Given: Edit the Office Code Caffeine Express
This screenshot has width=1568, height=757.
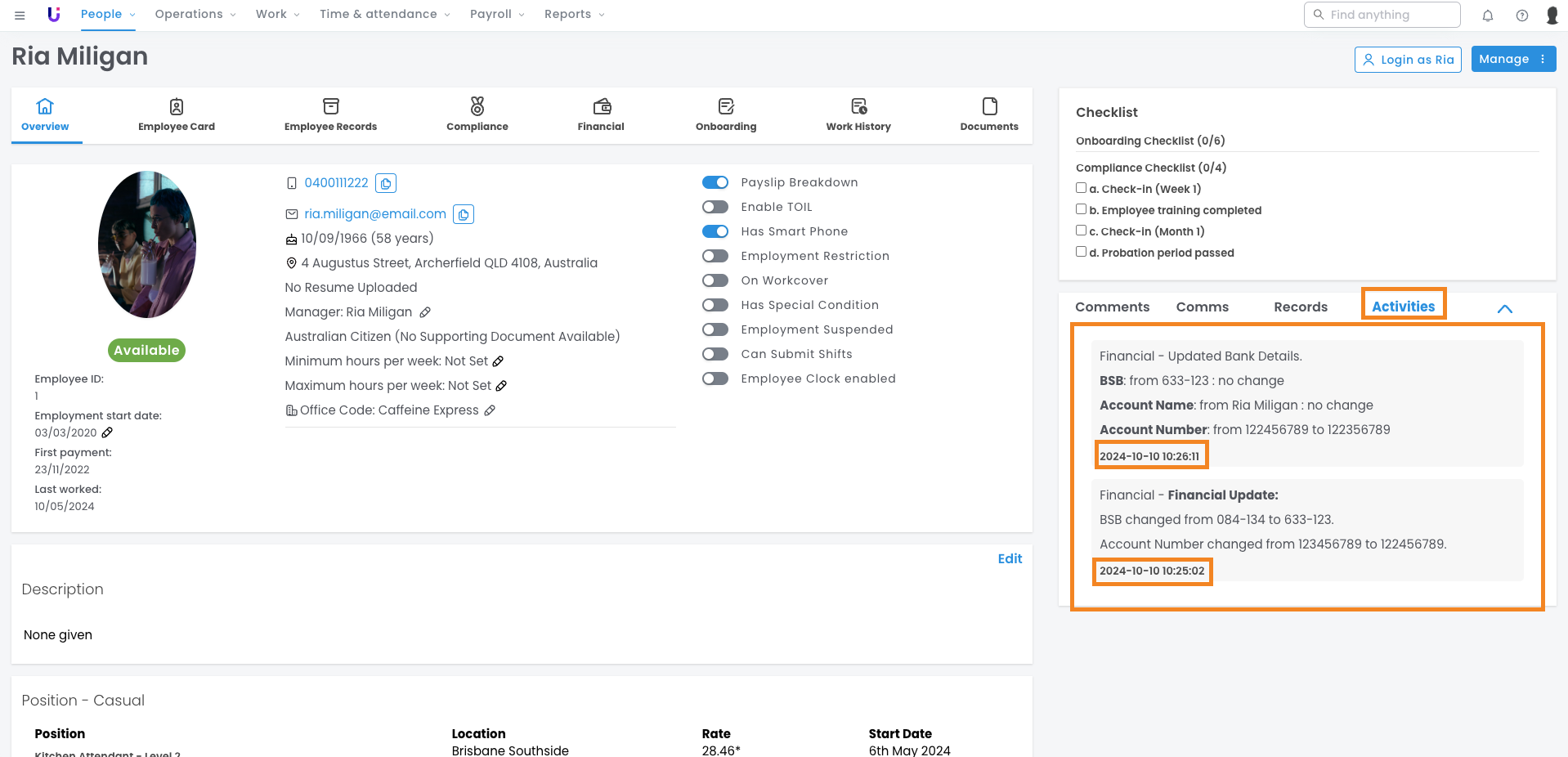Looking at the screenshot, I should [490, 410].
